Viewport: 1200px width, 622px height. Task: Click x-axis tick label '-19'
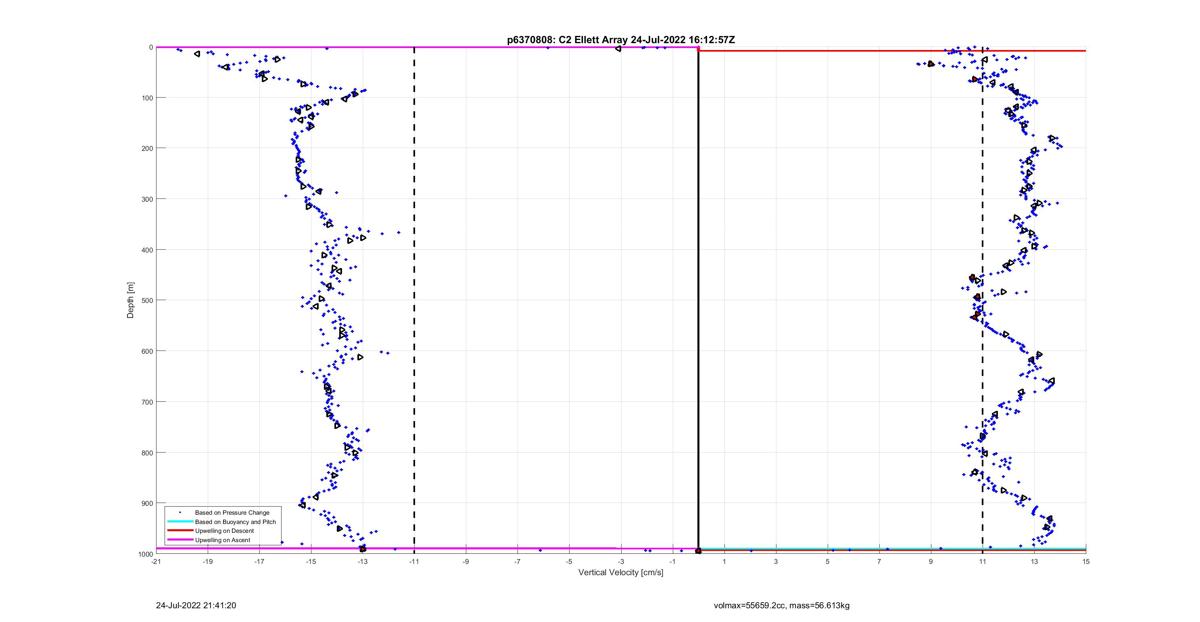click(x=208, y=562)
